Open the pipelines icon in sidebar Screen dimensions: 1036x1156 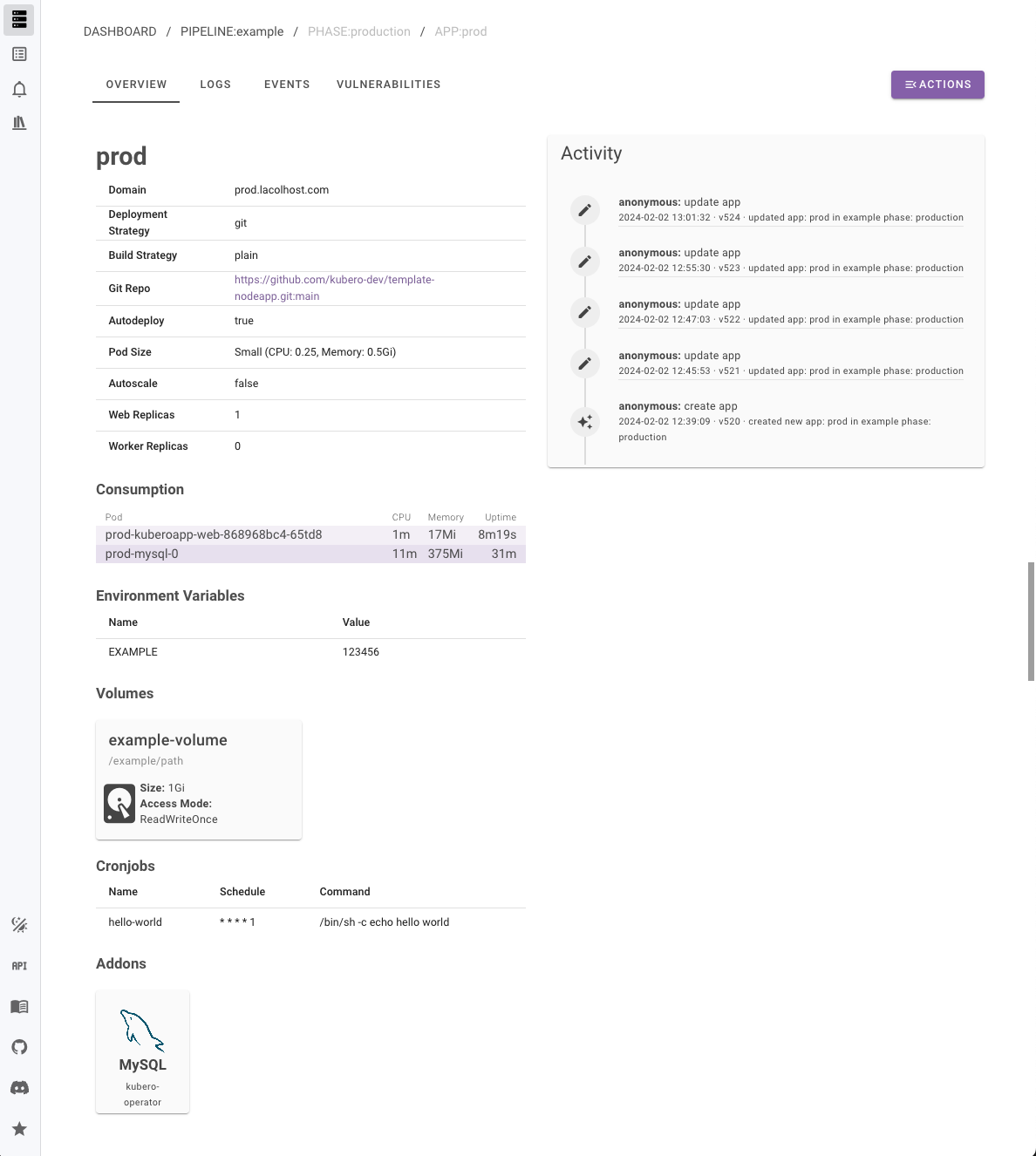click(x=19, y=18)
